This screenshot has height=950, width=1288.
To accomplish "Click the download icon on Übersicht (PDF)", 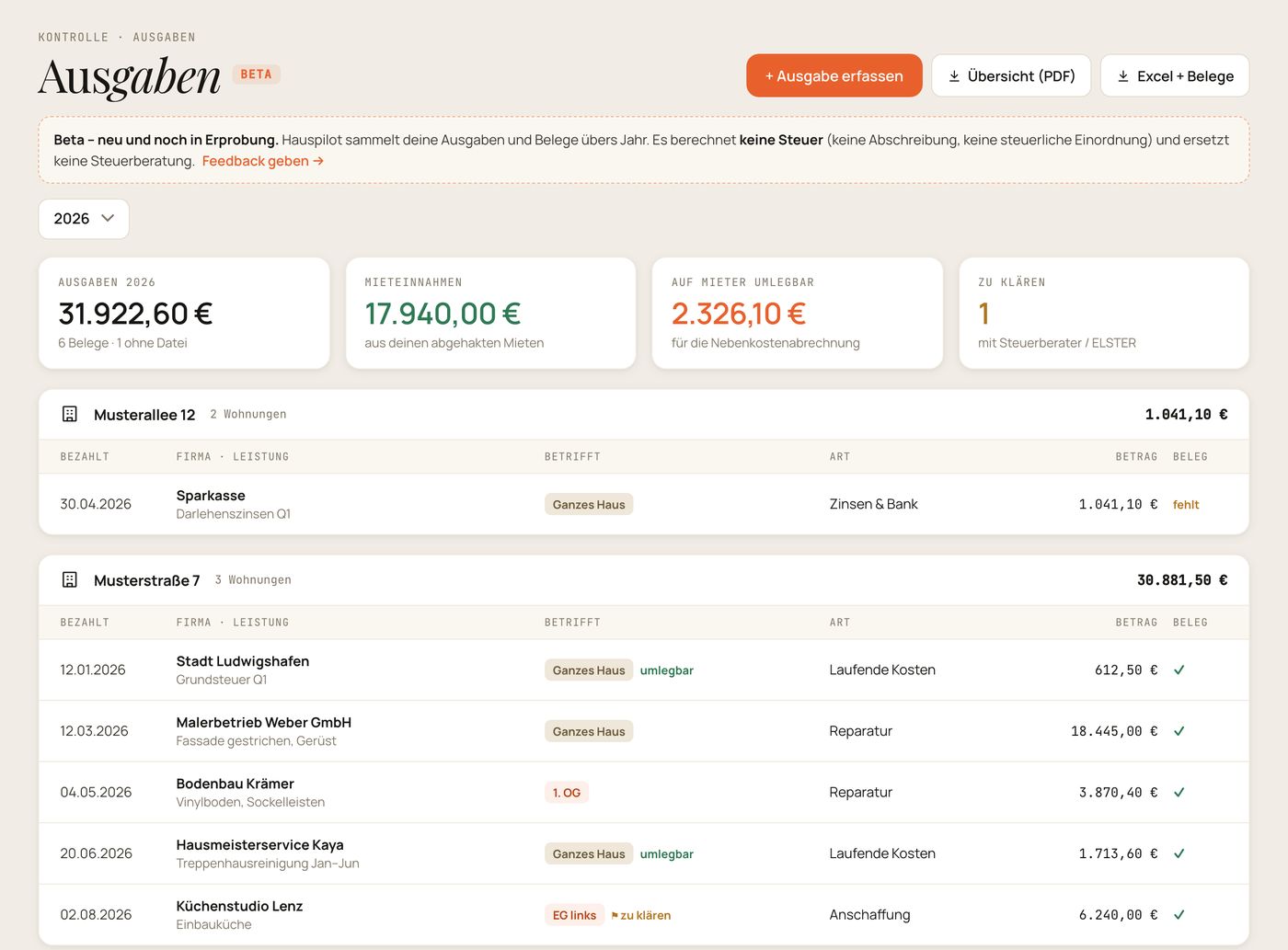I will [x=954, y=76].
